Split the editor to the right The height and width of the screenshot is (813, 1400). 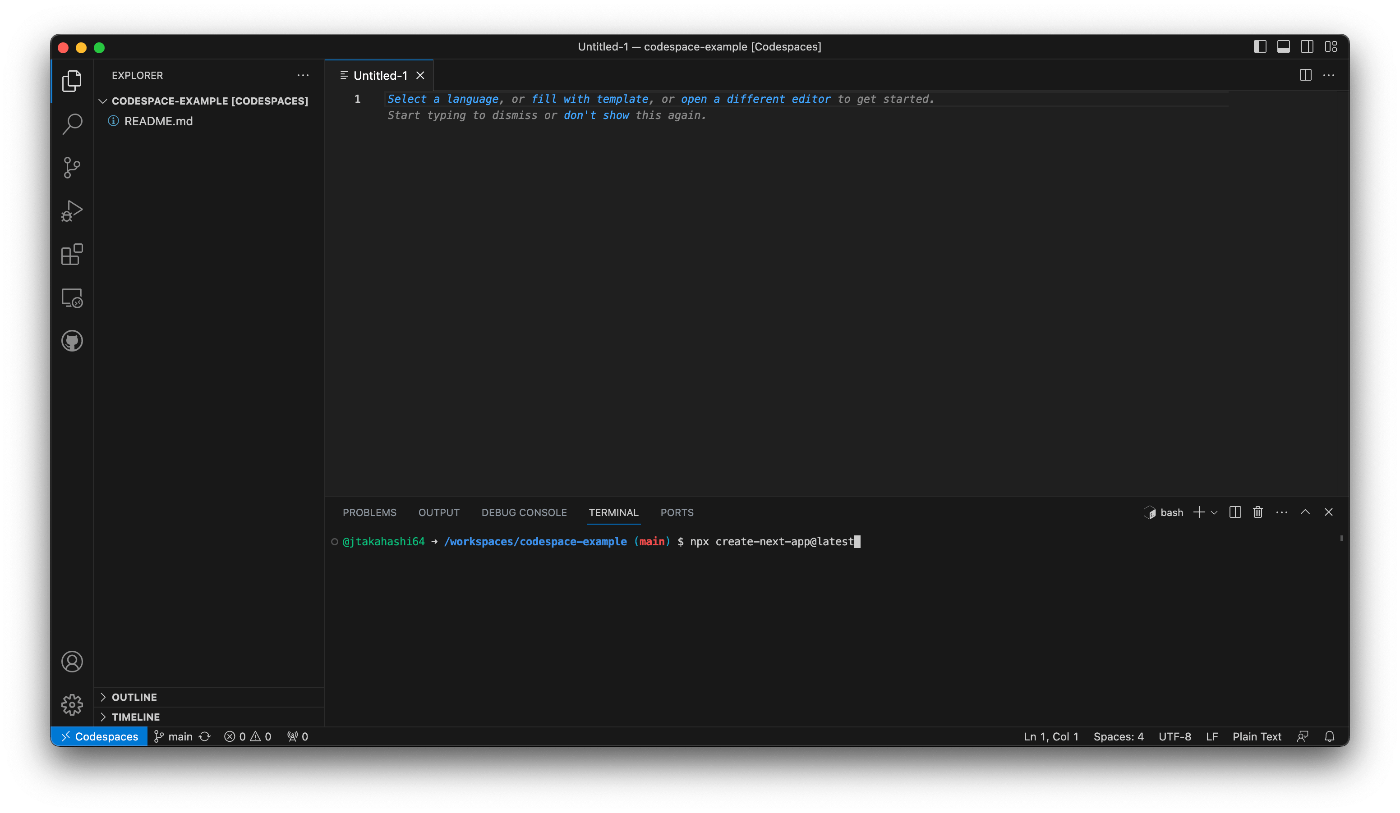(1305, 75)
